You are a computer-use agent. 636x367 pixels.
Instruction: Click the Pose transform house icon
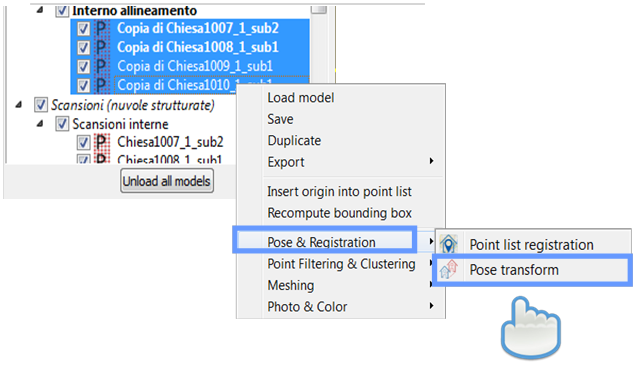449,269
